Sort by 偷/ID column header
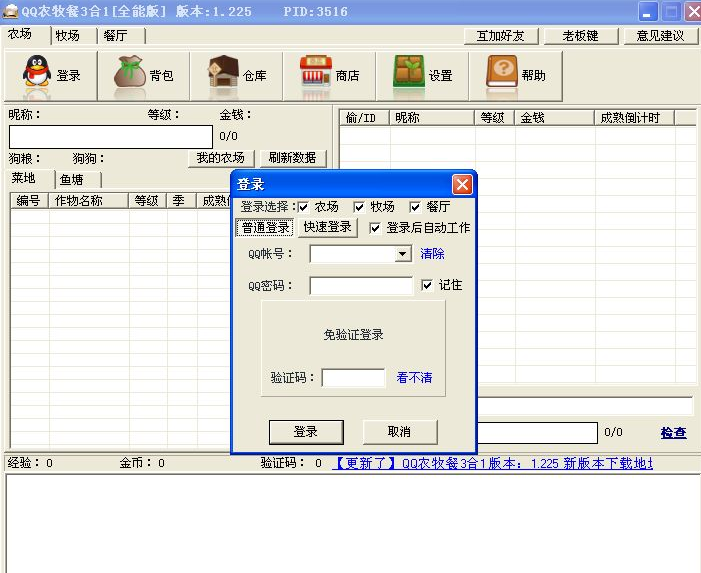The image size is (701, 573). [x=364, y=118]
